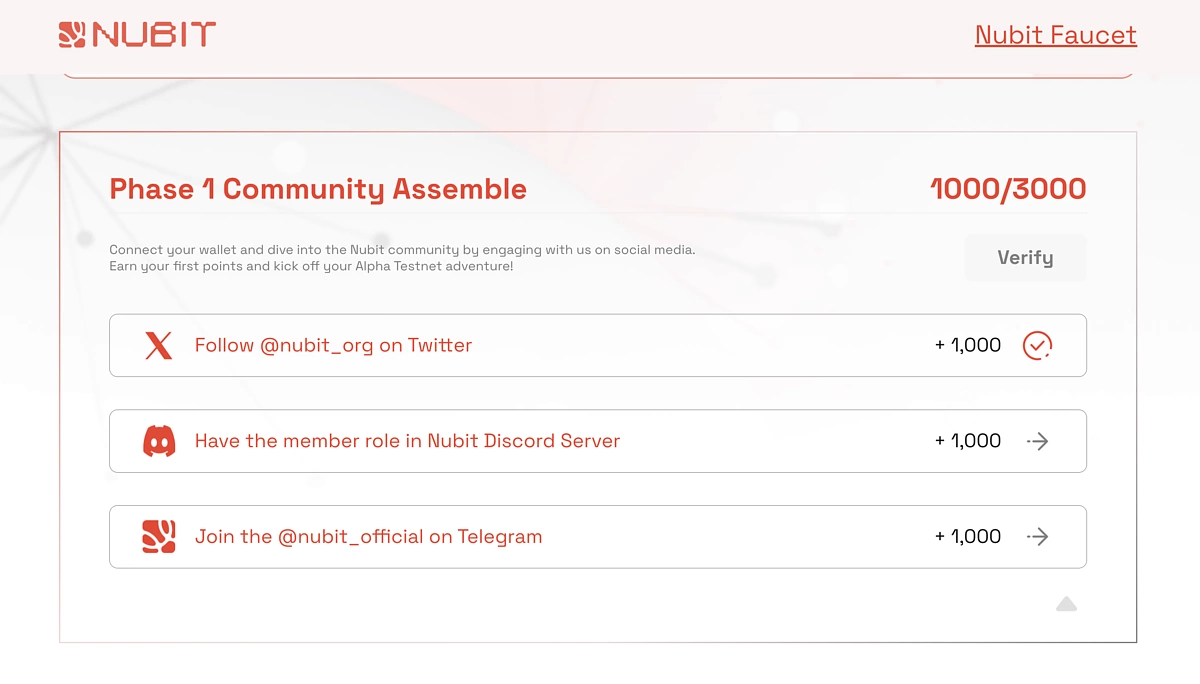Viewport: 1200px width, 684px height.
Task: Click the Phase 1 description text
Action: coord(402,258)
